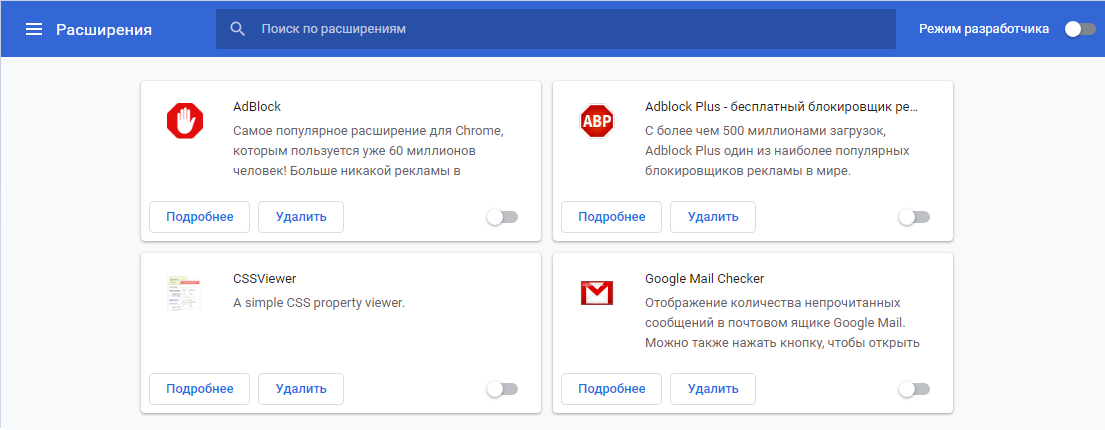Image resolution: width=1105 pixels, height=430 pixels.
Task: View CSSViewer details via Подробнее
Action: (200, 389)
